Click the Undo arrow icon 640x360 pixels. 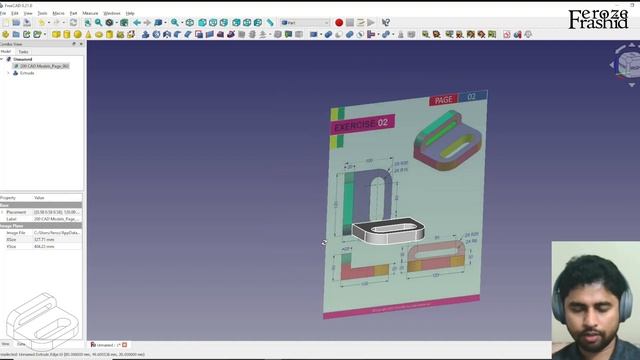(x=41, y=23)
